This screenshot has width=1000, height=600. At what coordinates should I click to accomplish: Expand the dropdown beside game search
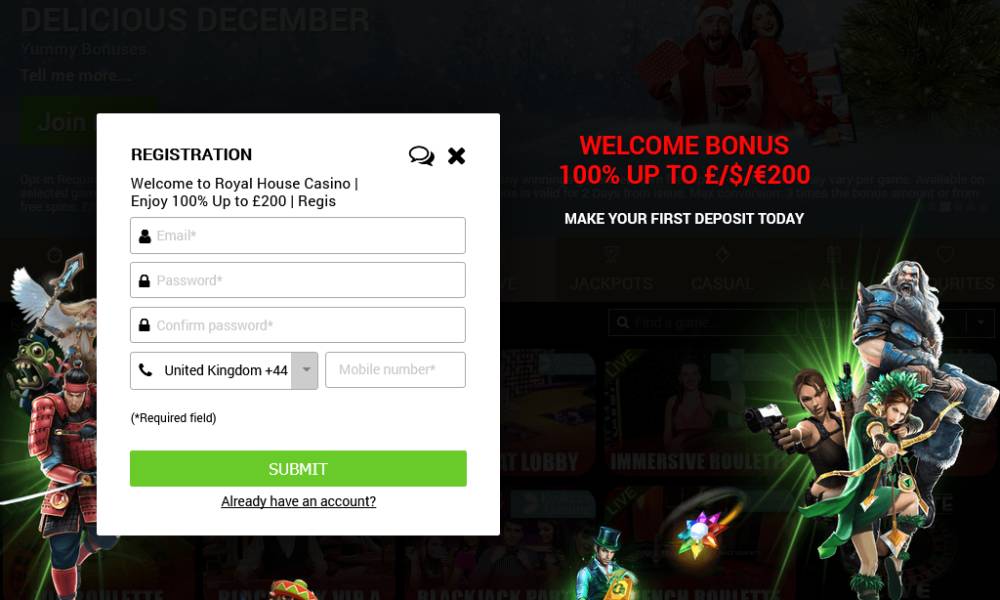click(980, 323)
